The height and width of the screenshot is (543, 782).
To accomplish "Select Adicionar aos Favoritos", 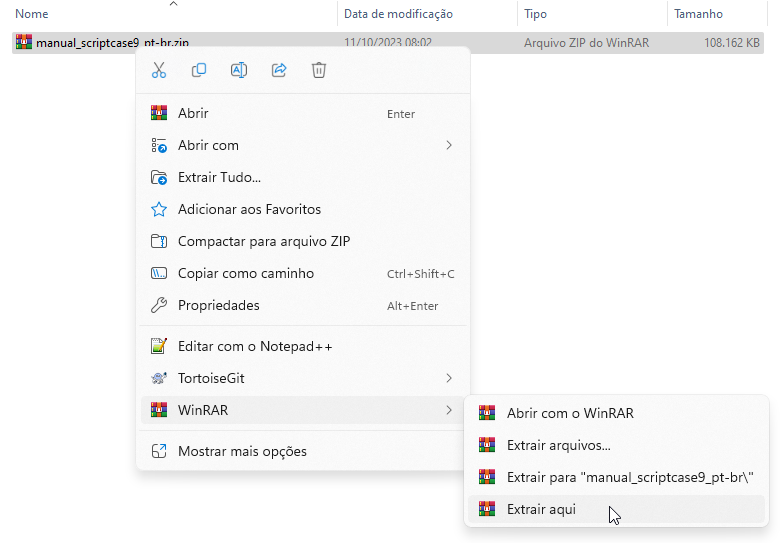I will pyautogui.click(x=303, y=209).
